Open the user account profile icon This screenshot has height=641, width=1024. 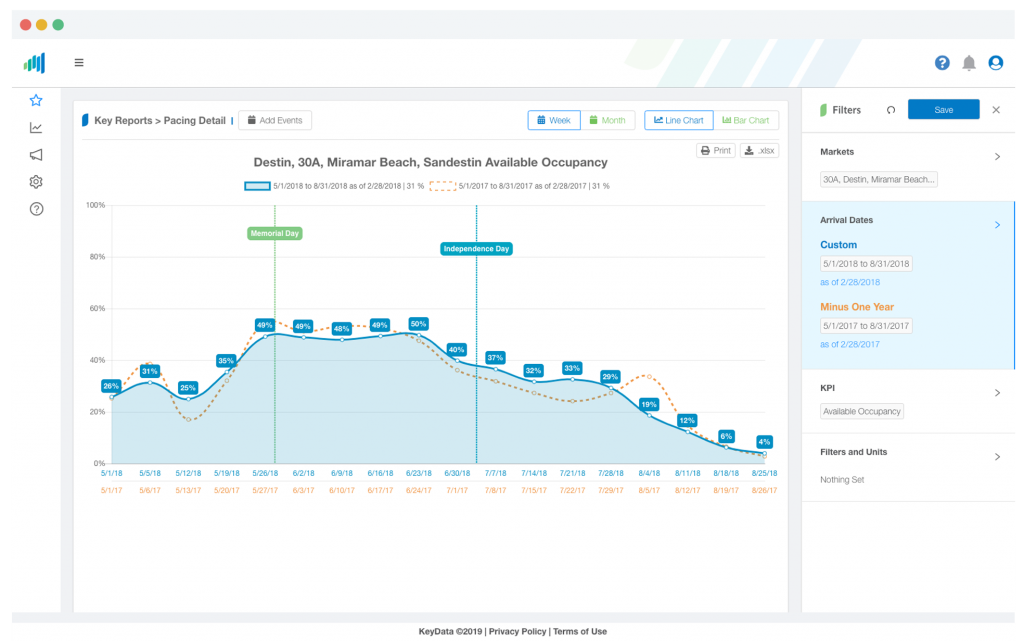pos(995,63)
